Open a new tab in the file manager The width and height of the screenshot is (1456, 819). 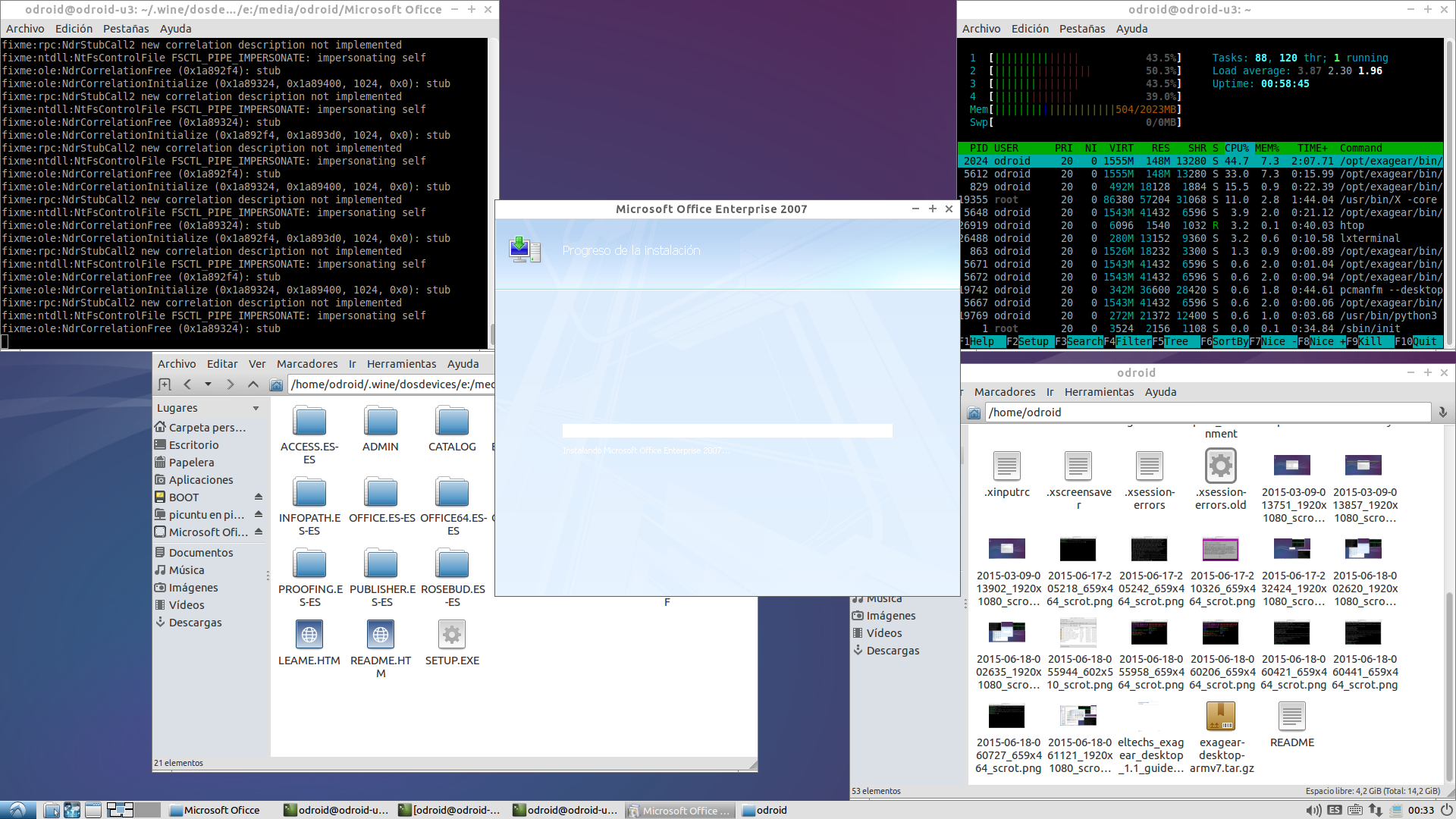click(165, 384)
